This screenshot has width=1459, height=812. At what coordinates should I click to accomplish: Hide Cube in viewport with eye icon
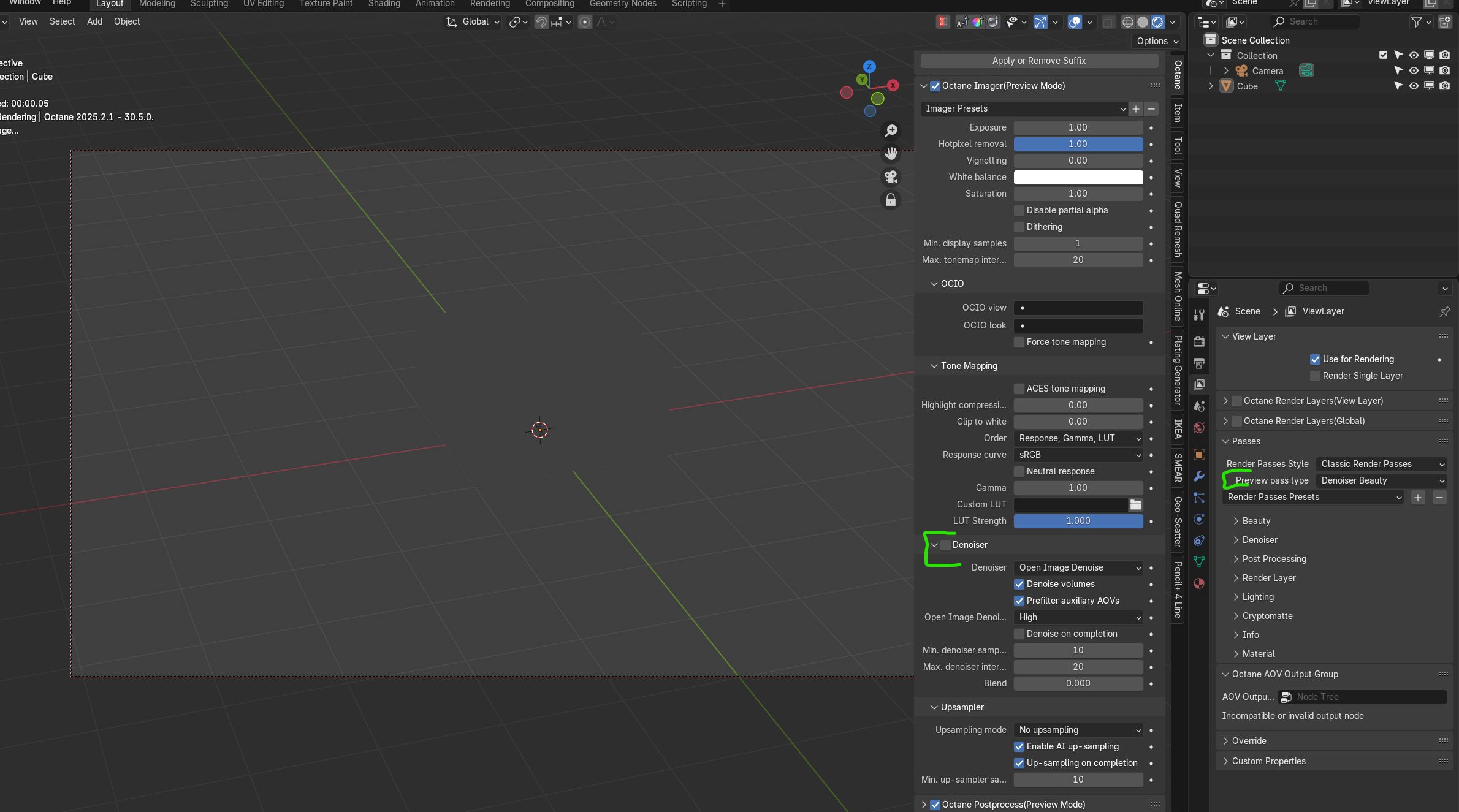[x=1414, y=86]
